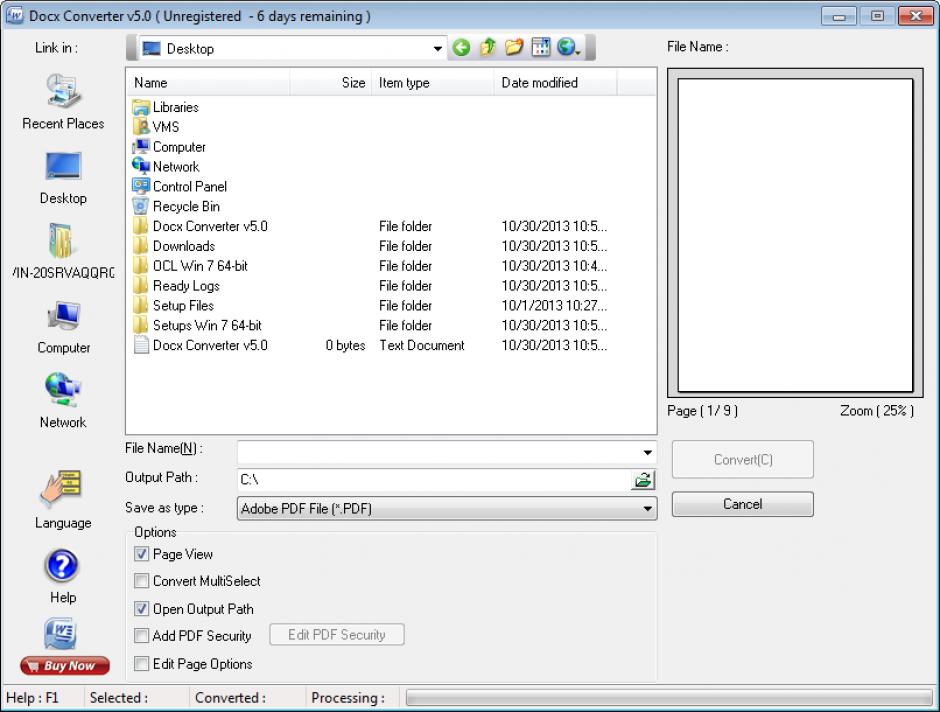
Task: Click the document preview pane
Action: [795, 235]
